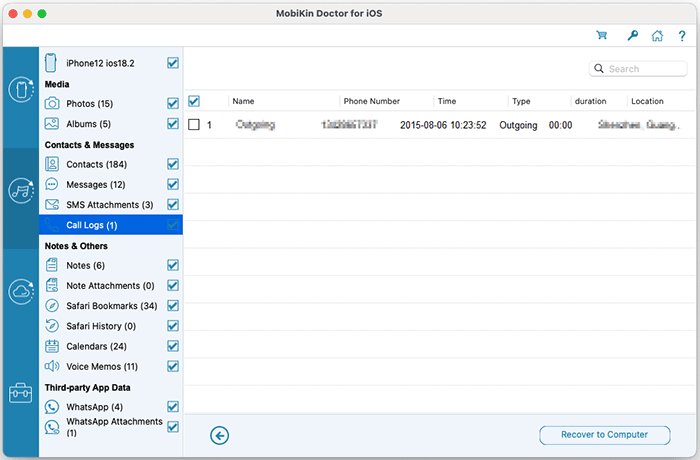
Task: Open the shopping cart purchase icon
Action: [x=601, y=35]
